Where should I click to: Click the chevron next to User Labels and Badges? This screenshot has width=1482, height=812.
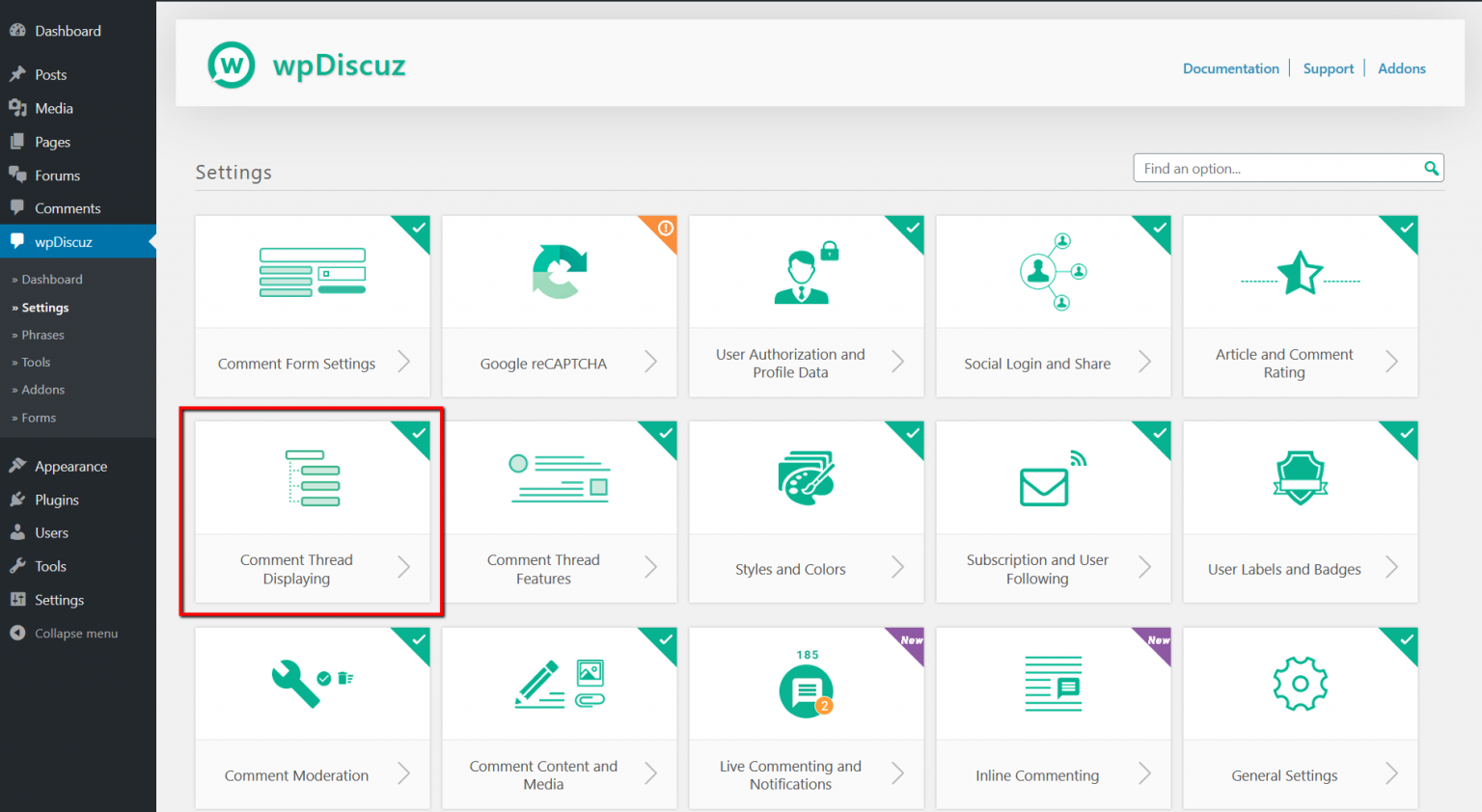1392,567
